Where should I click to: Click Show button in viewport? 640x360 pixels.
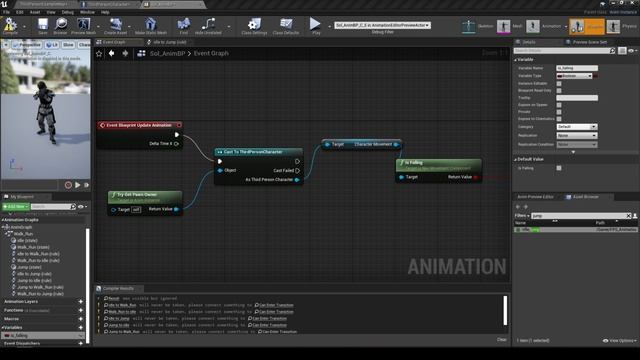68,44
